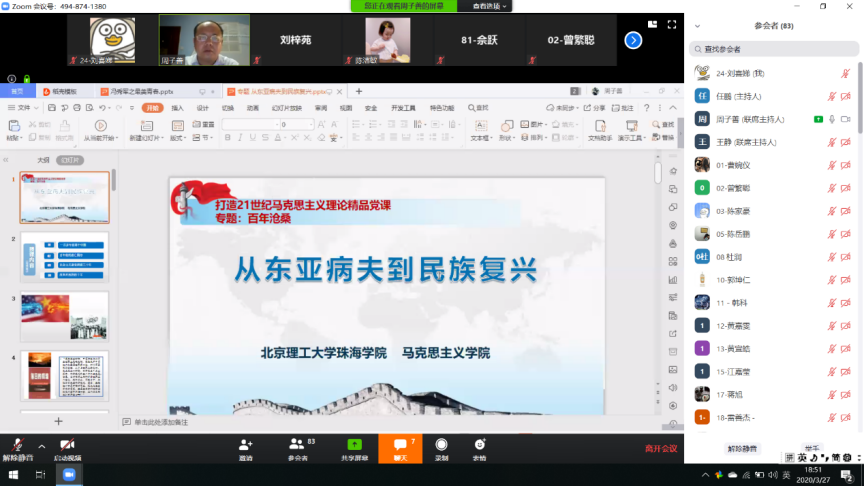Select slide 3 thumbnail with flags
Viewport: 864px width, 486px height.
(x=64, y=316)
